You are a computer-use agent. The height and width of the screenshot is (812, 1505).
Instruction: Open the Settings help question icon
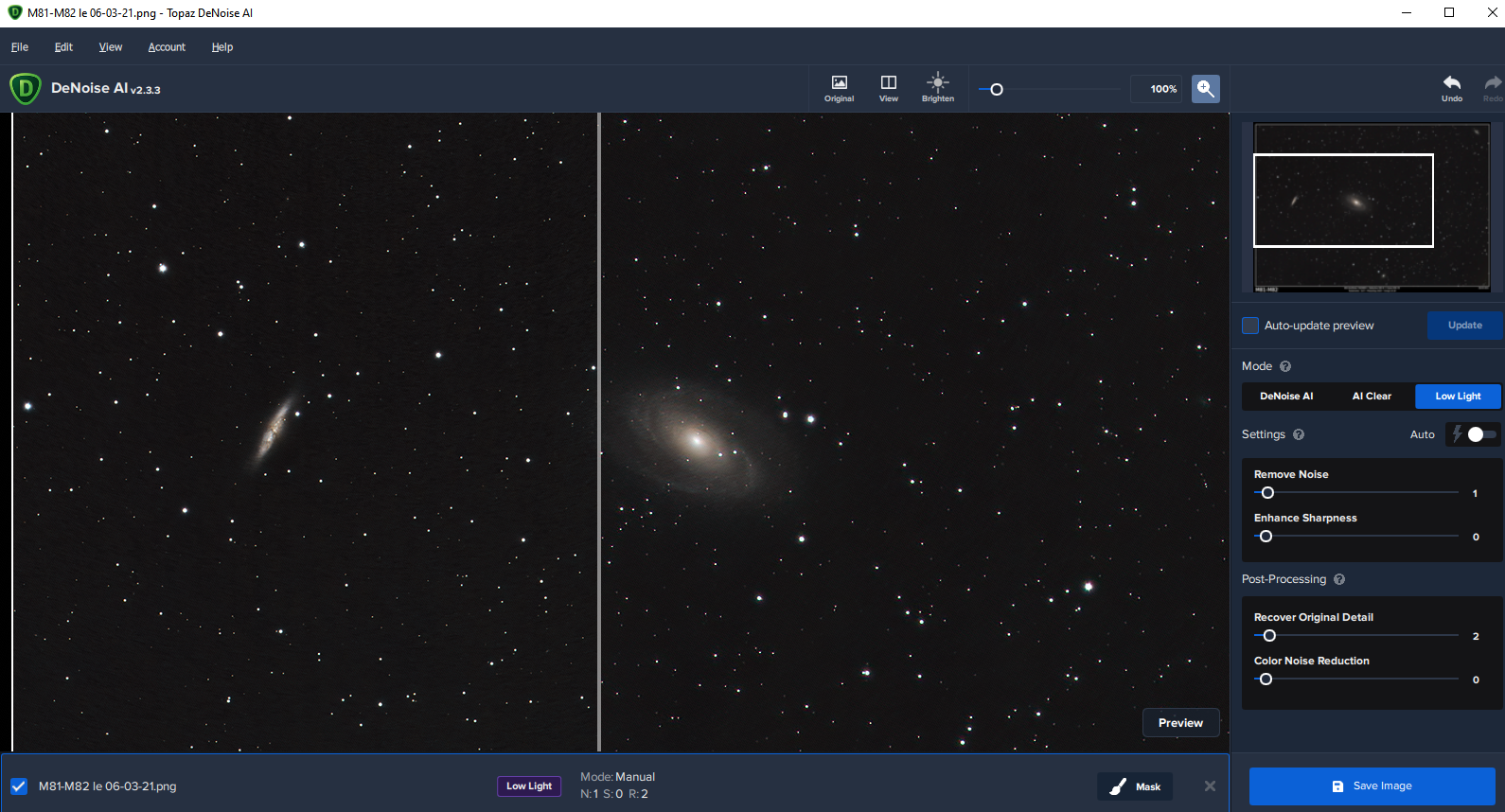point(1299,434)
